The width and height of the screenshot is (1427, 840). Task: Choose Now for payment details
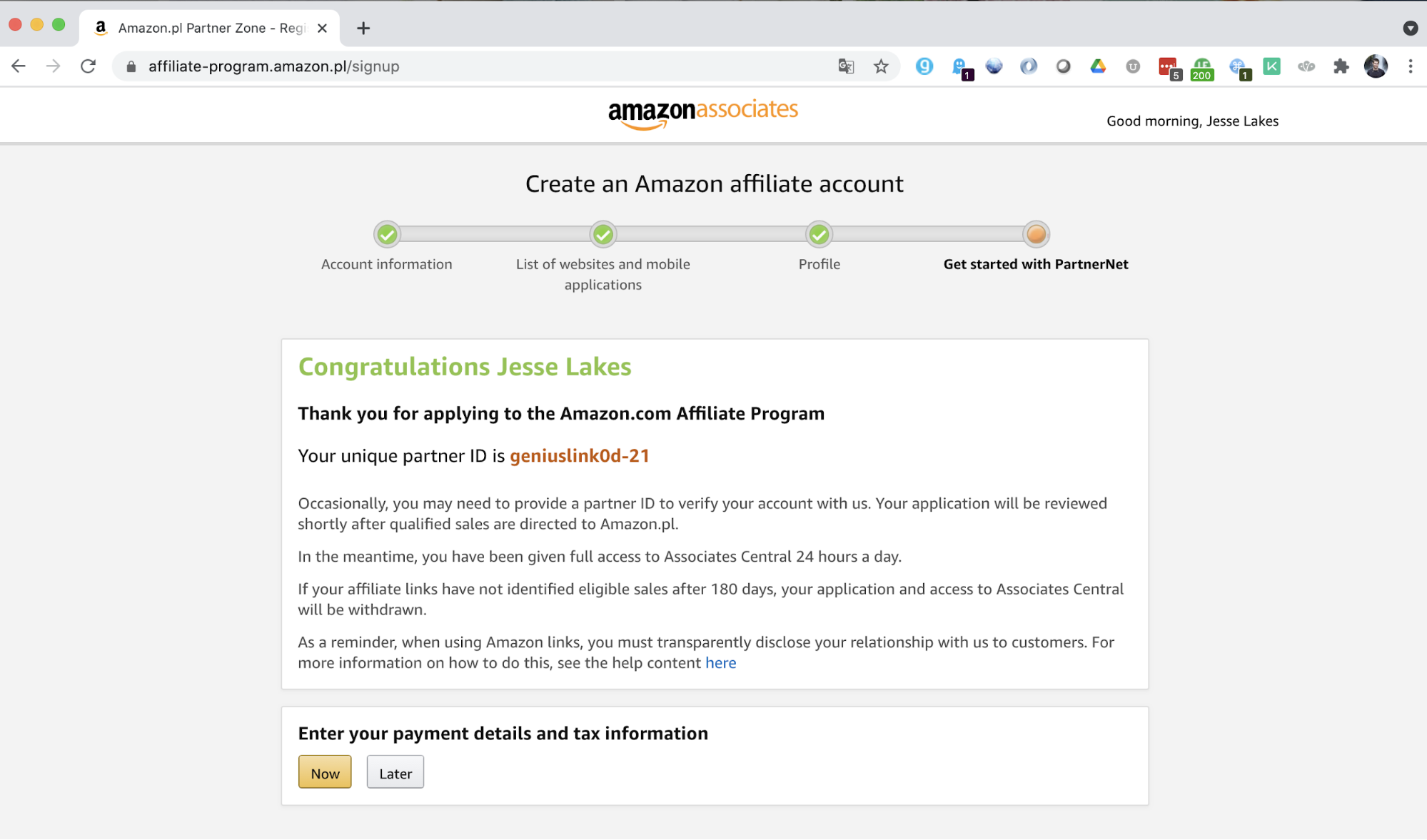[x=325, y=772]
